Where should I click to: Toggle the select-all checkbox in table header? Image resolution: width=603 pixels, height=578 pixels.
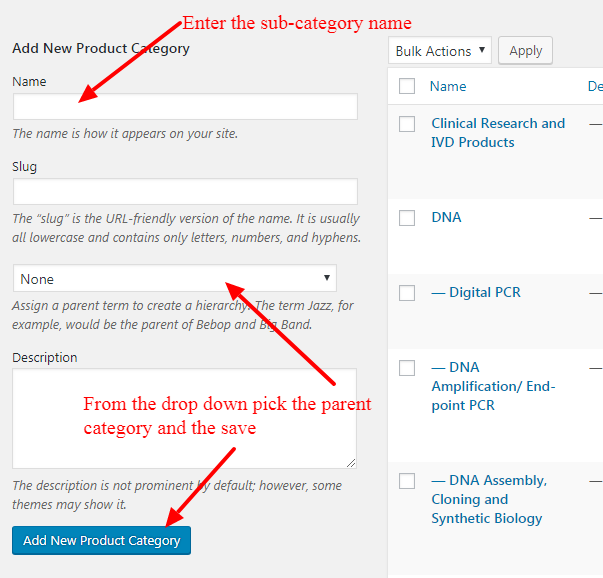(x=407, y=87)
